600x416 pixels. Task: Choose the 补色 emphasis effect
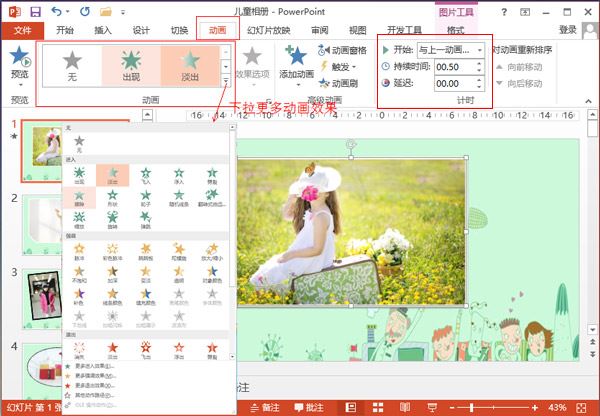tap(79, 297)
